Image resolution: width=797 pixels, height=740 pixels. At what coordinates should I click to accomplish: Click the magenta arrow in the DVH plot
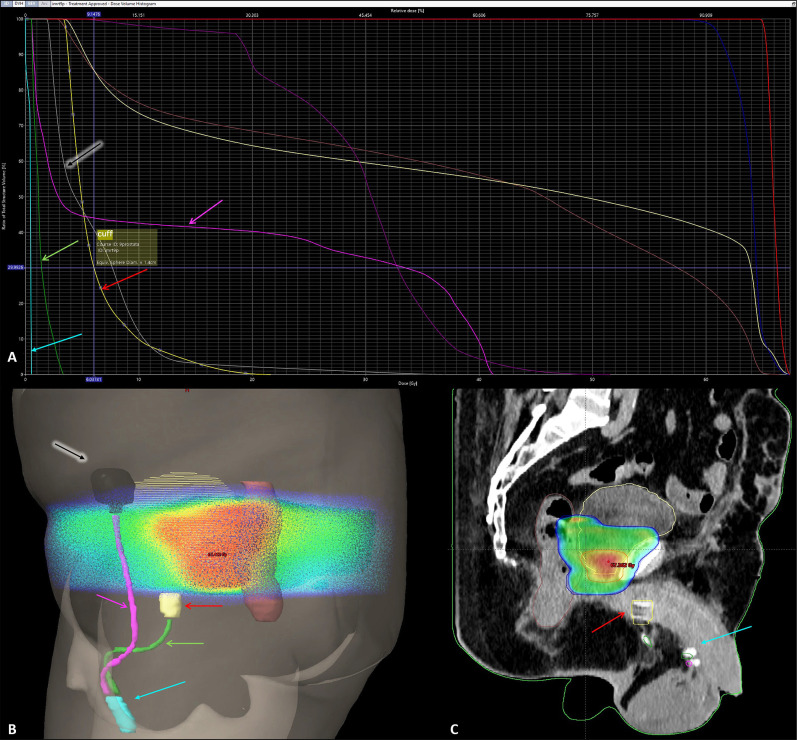point(207,211)
